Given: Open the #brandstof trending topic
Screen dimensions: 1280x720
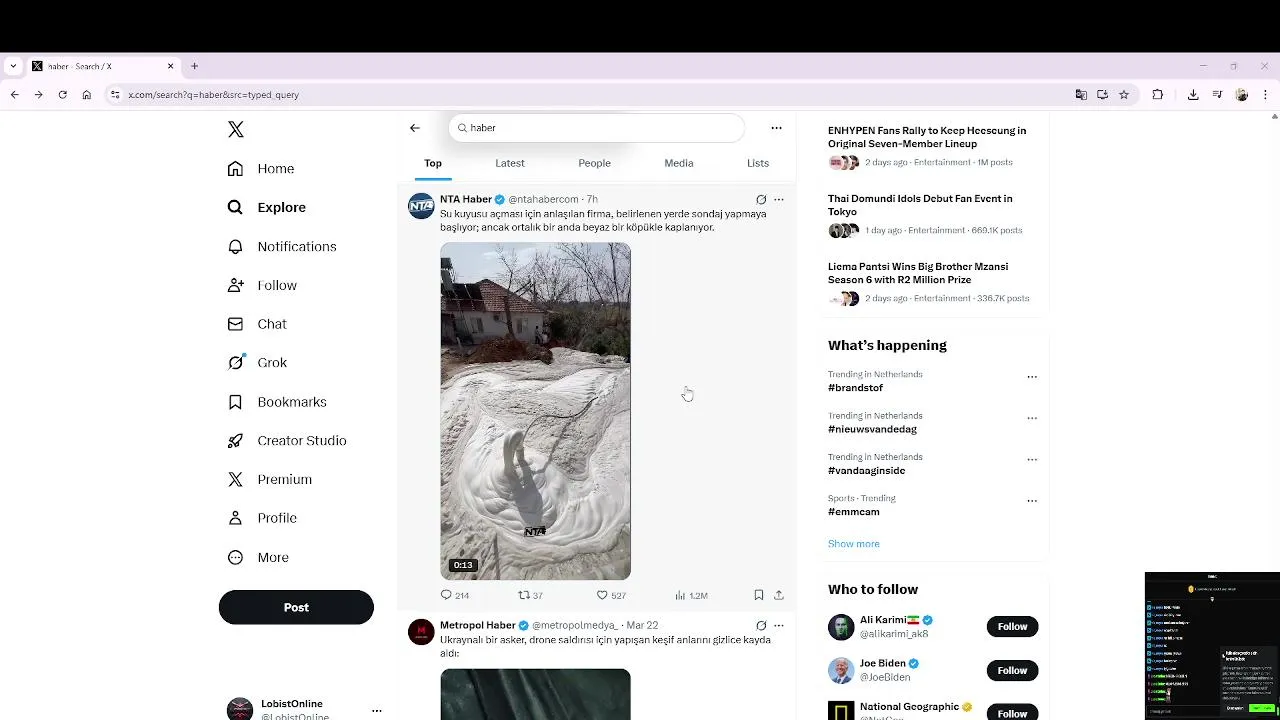Looking at the screenshot, I should (856, 388).
